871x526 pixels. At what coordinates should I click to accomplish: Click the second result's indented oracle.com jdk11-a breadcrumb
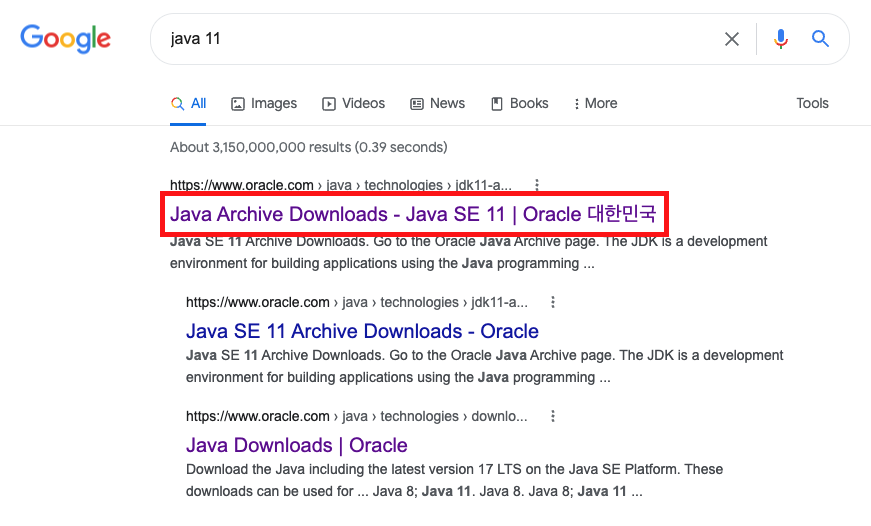(357, 302)
